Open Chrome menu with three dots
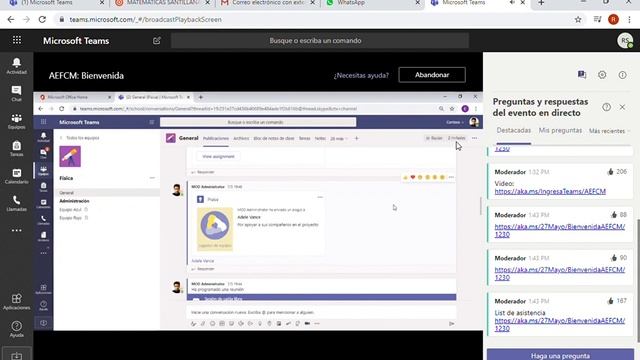 [629, 20]
